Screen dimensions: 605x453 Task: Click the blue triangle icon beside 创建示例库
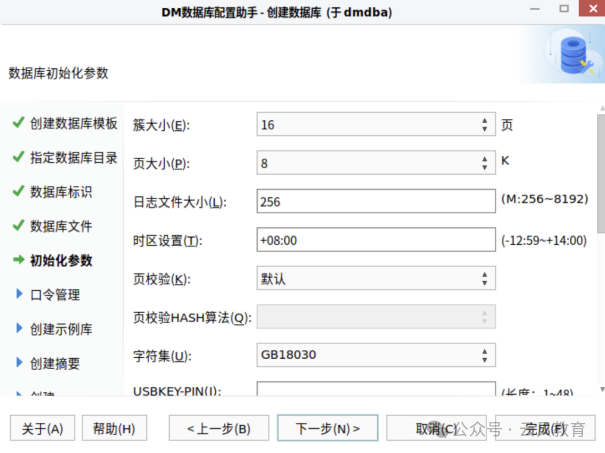[19, 328]
